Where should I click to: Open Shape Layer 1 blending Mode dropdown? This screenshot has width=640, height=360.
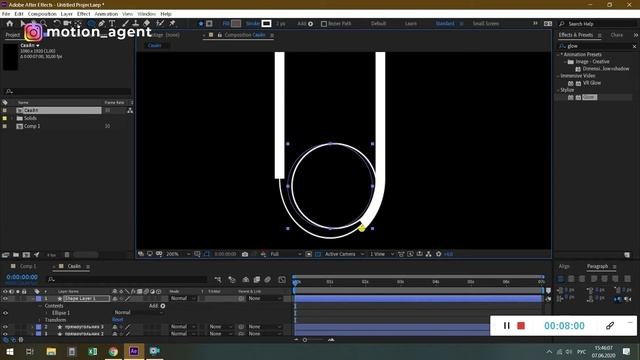[x=183, y=299]
